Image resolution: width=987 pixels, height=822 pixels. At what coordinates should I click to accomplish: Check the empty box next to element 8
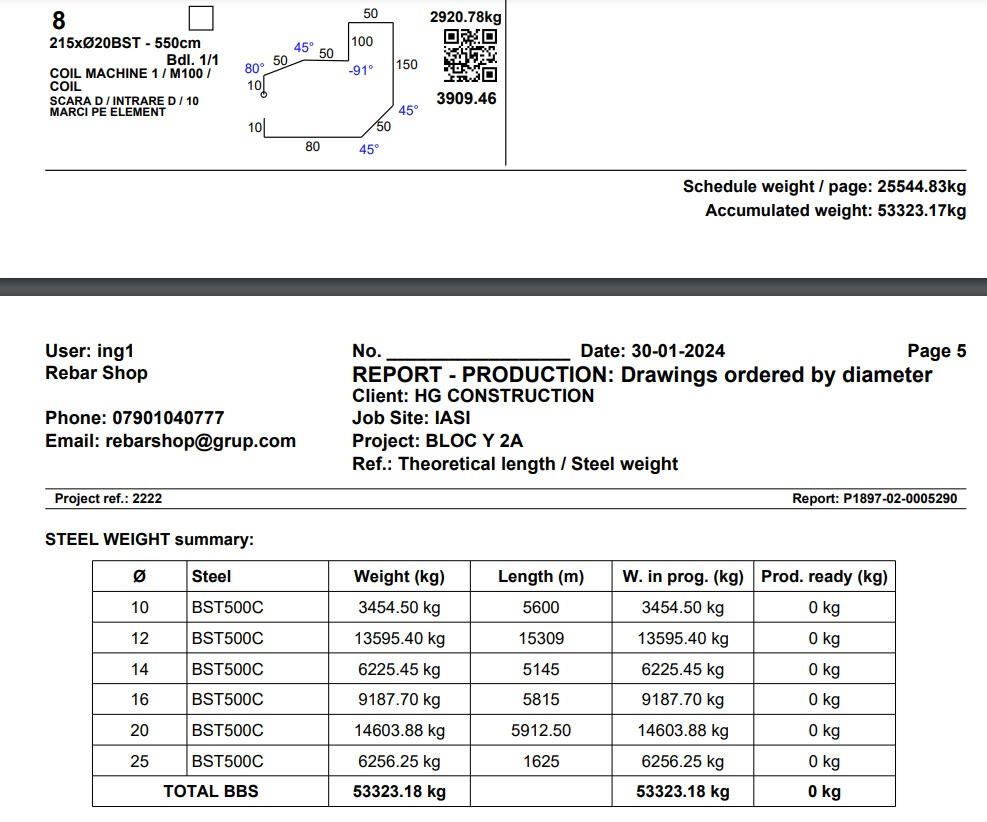point(200,18)
